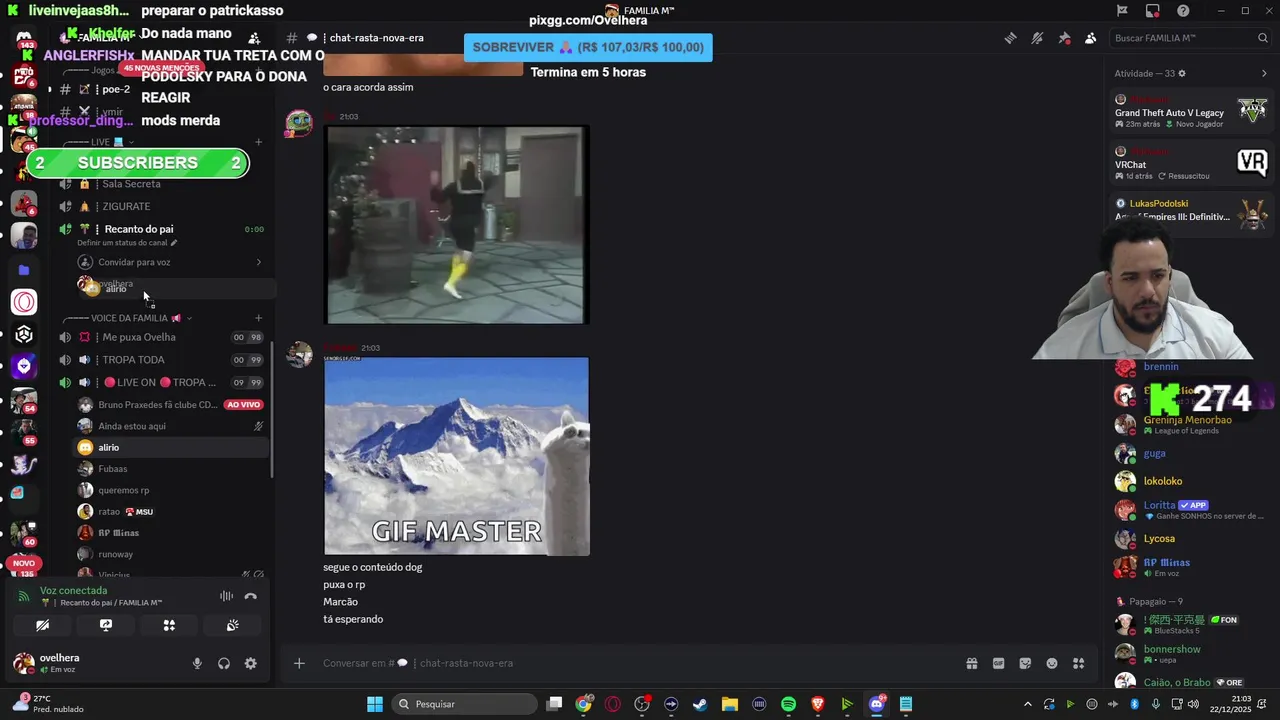This screenshot has width=1280, height=720.
Task: Click the plus attach button in message bar
Action: pyautogui.click(x=299, y=663)
